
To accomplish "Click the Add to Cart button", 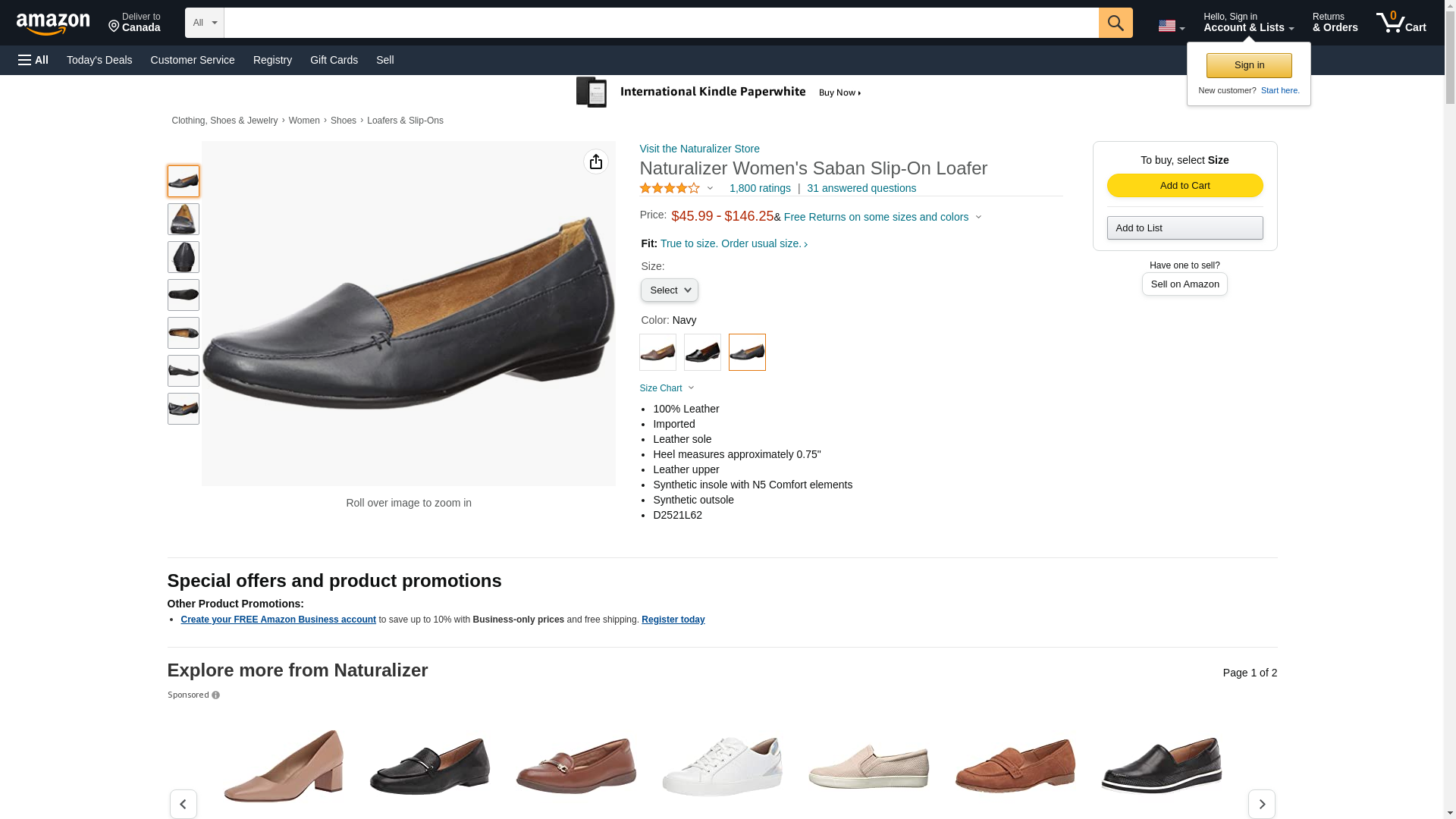I will (1185, 186).
